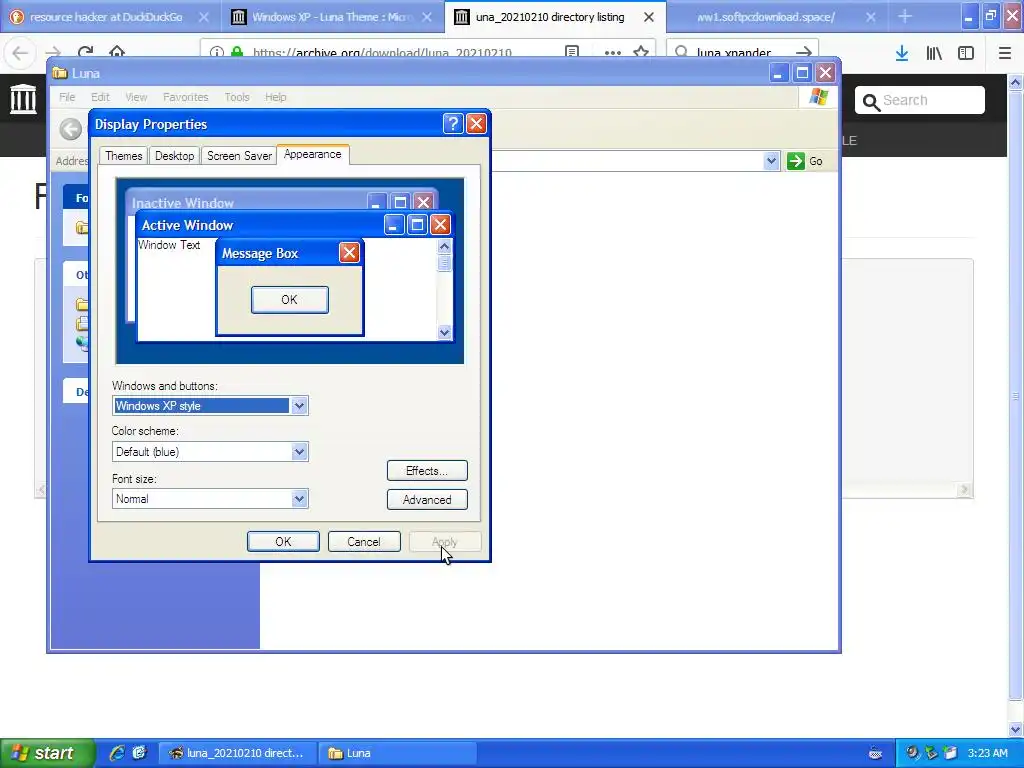
Task: Click Back arrow in Luna explorer window
Action: click(x=71, y=129)
